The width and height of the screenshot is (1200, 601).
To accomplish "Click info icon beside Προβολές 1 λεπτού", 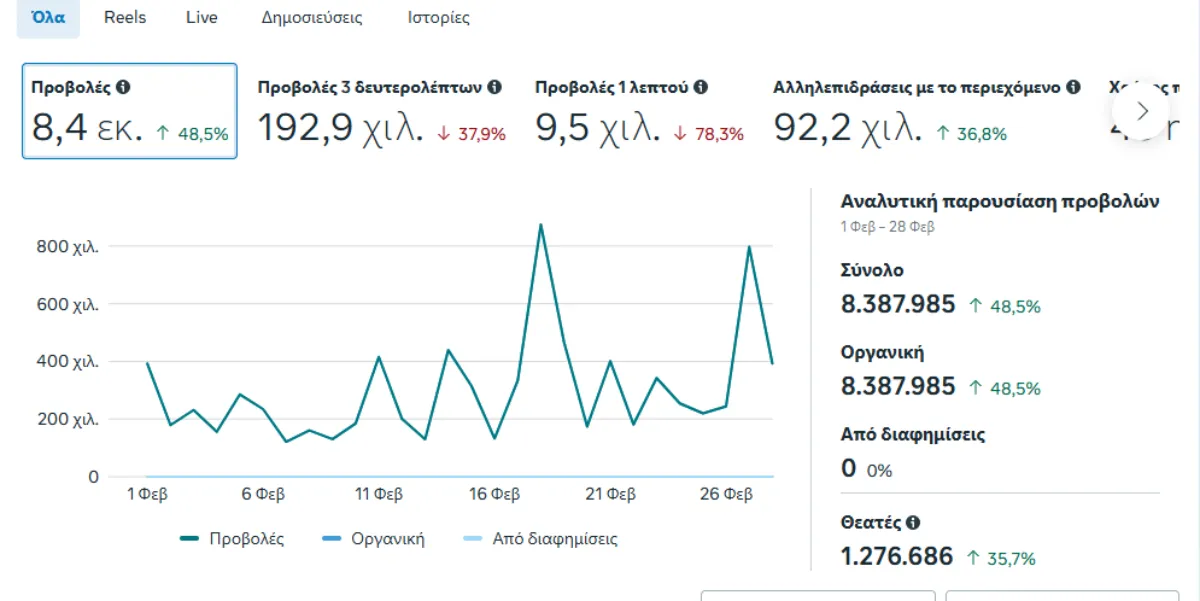I will click(701, 88).
